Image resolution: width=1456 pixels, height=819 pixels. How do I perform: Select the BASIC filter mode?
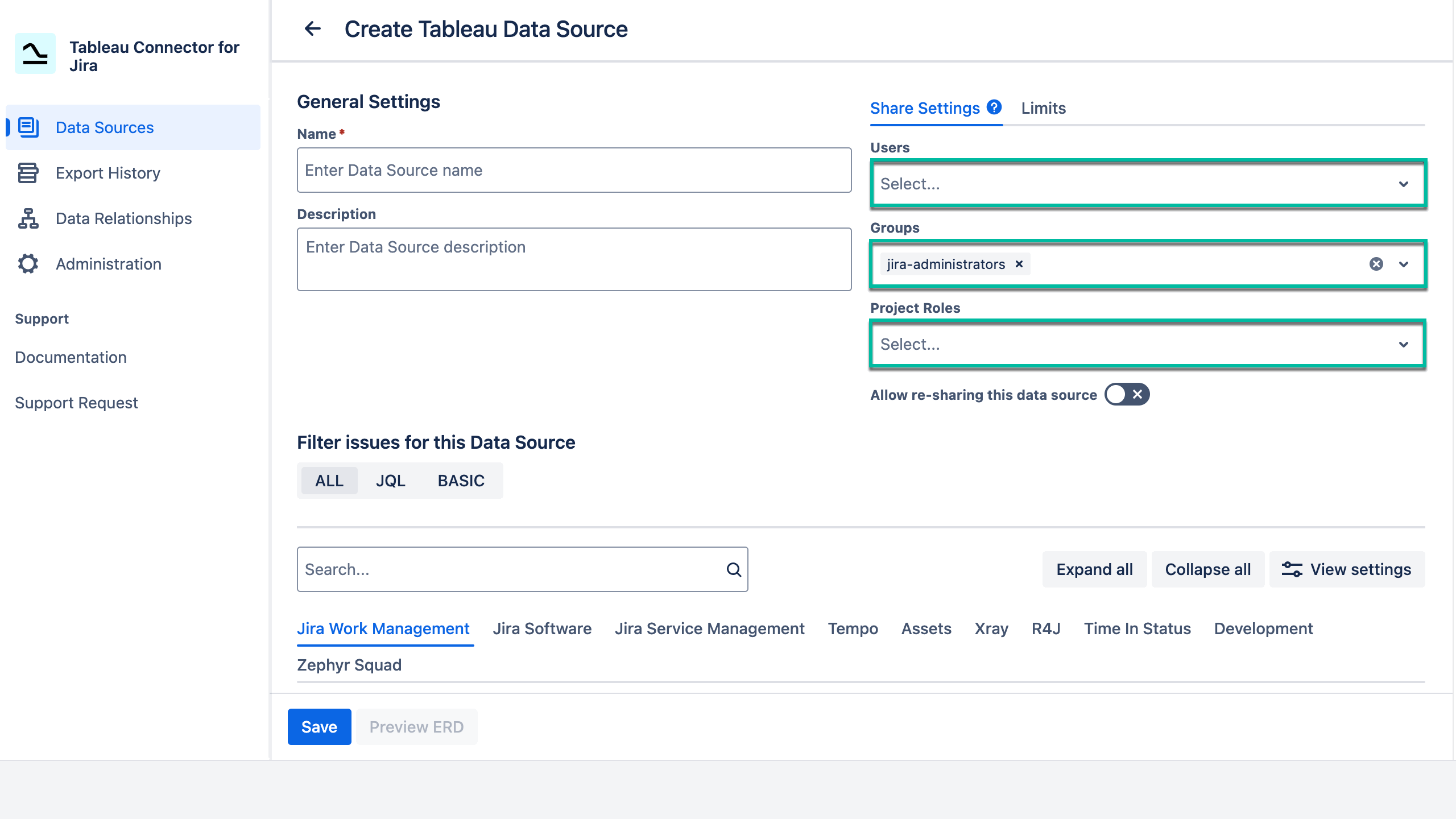click(461, 481)
